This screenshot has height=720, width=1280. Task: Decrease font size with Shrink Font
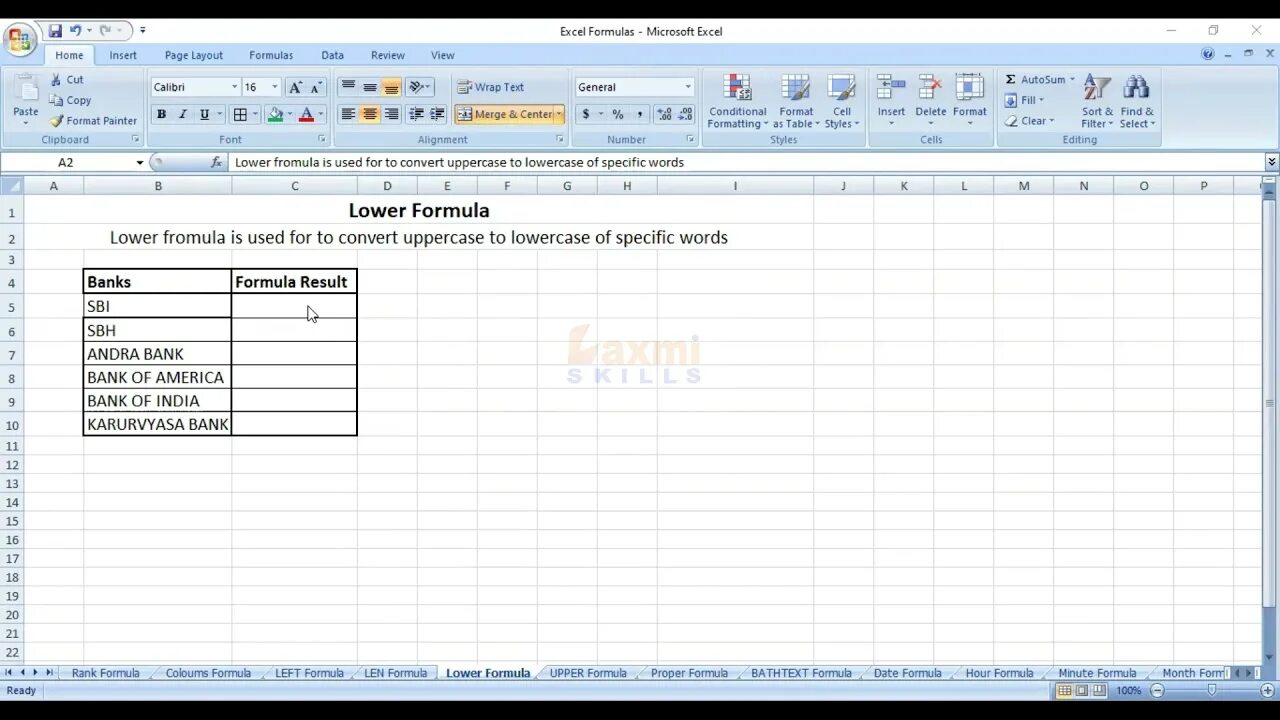pos(316,87)
